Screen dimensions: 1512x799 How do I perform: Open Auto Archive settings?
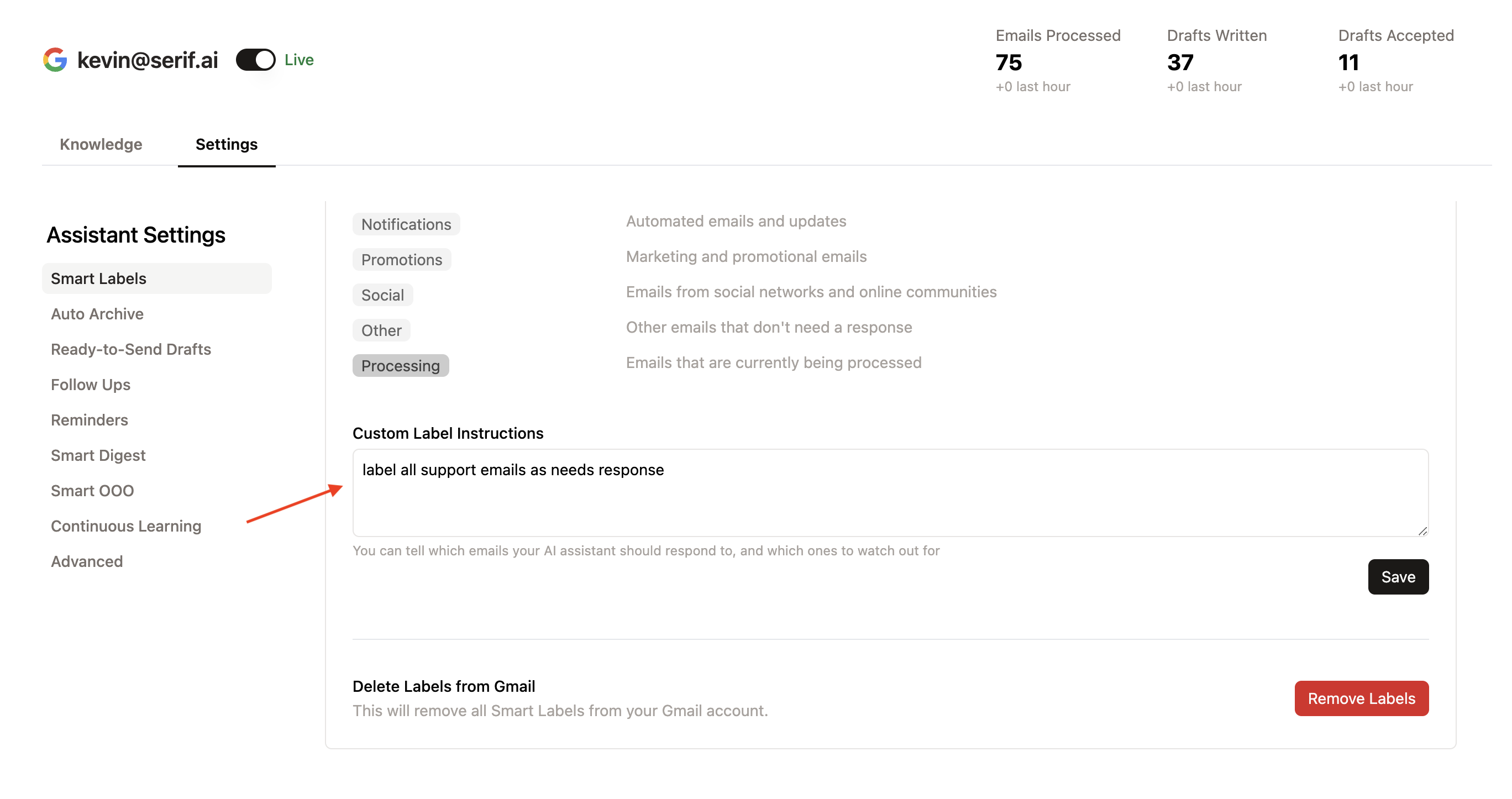[97, 314]
